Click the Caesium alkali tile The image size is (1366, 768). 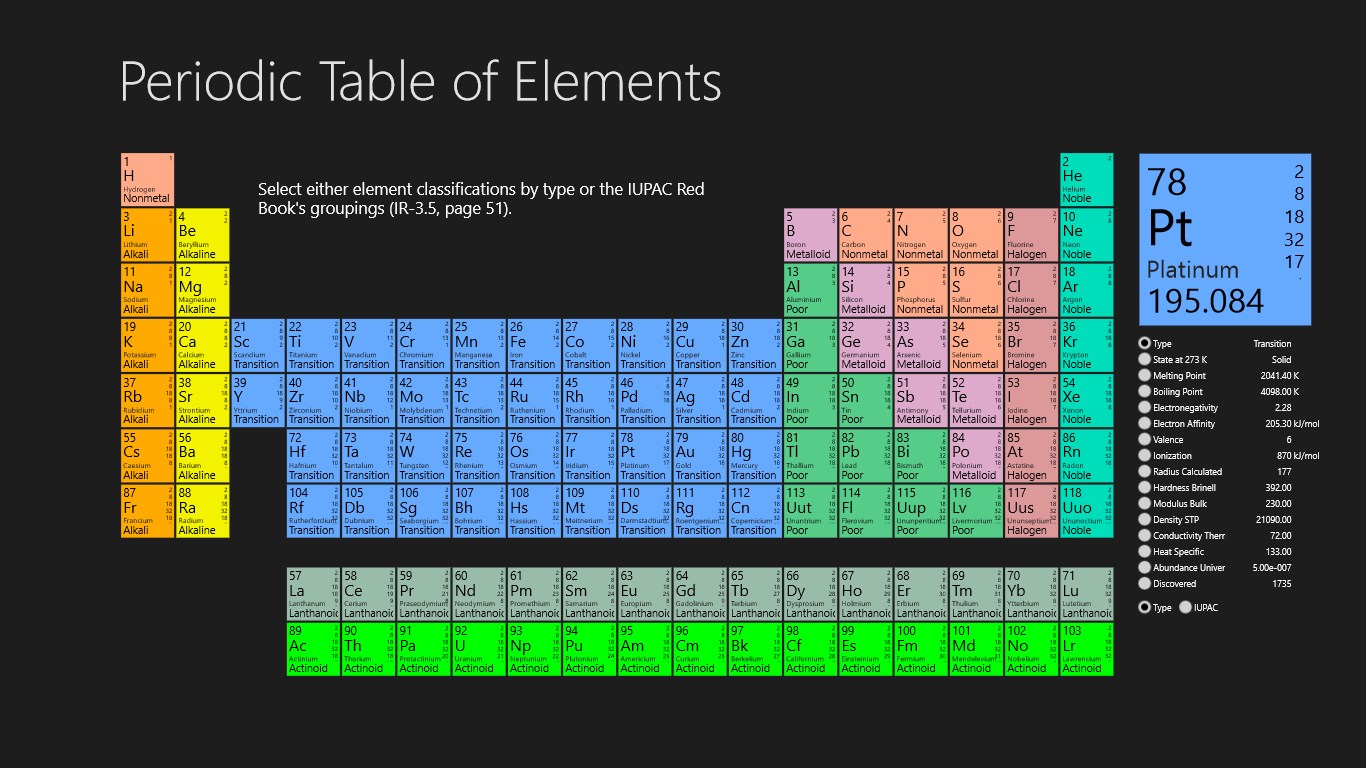point(148,456)
